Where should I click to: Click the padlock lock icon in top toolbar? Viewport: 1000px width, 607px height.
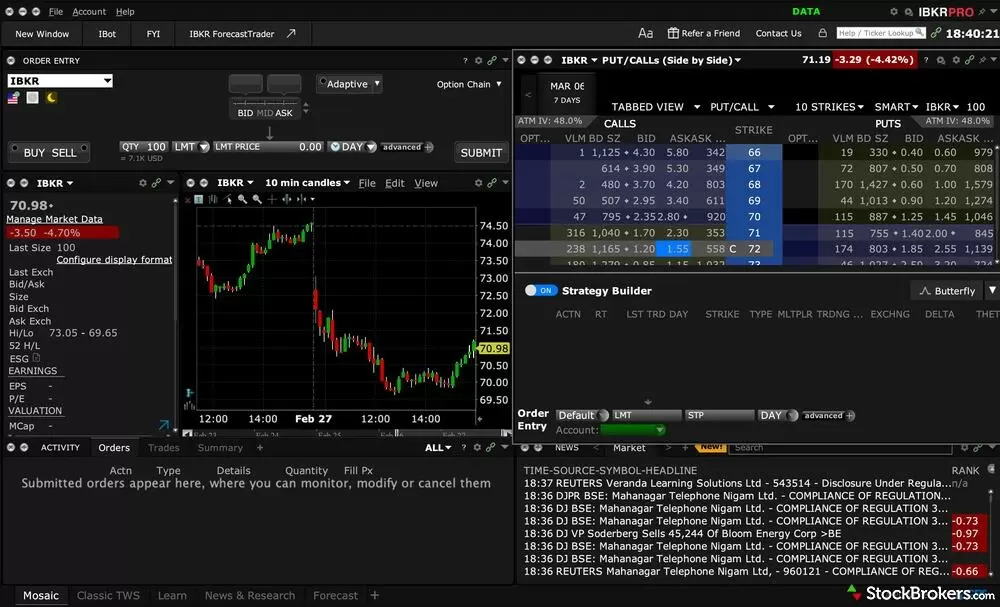point(822,33)
